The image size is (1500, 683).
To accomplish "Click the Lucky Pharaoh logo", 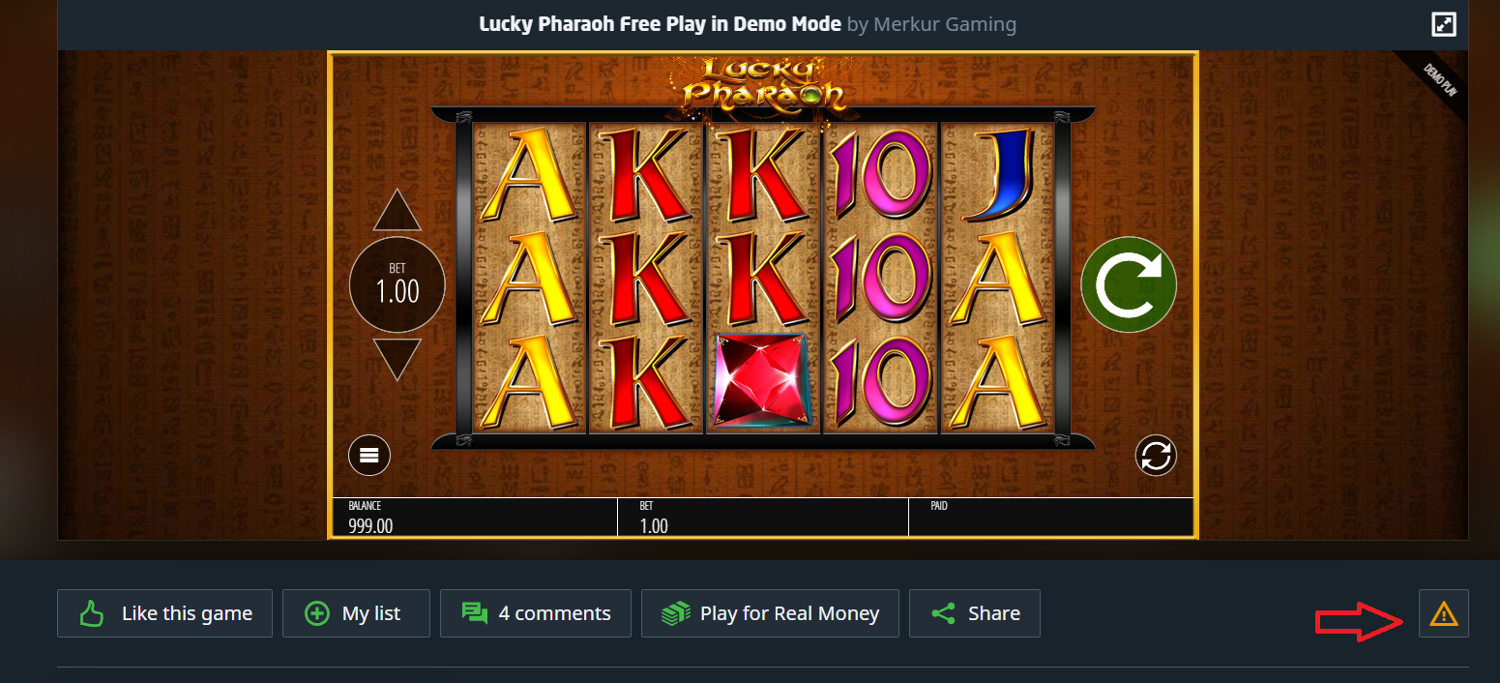I will pyautogui.click(x=763, y=84).
